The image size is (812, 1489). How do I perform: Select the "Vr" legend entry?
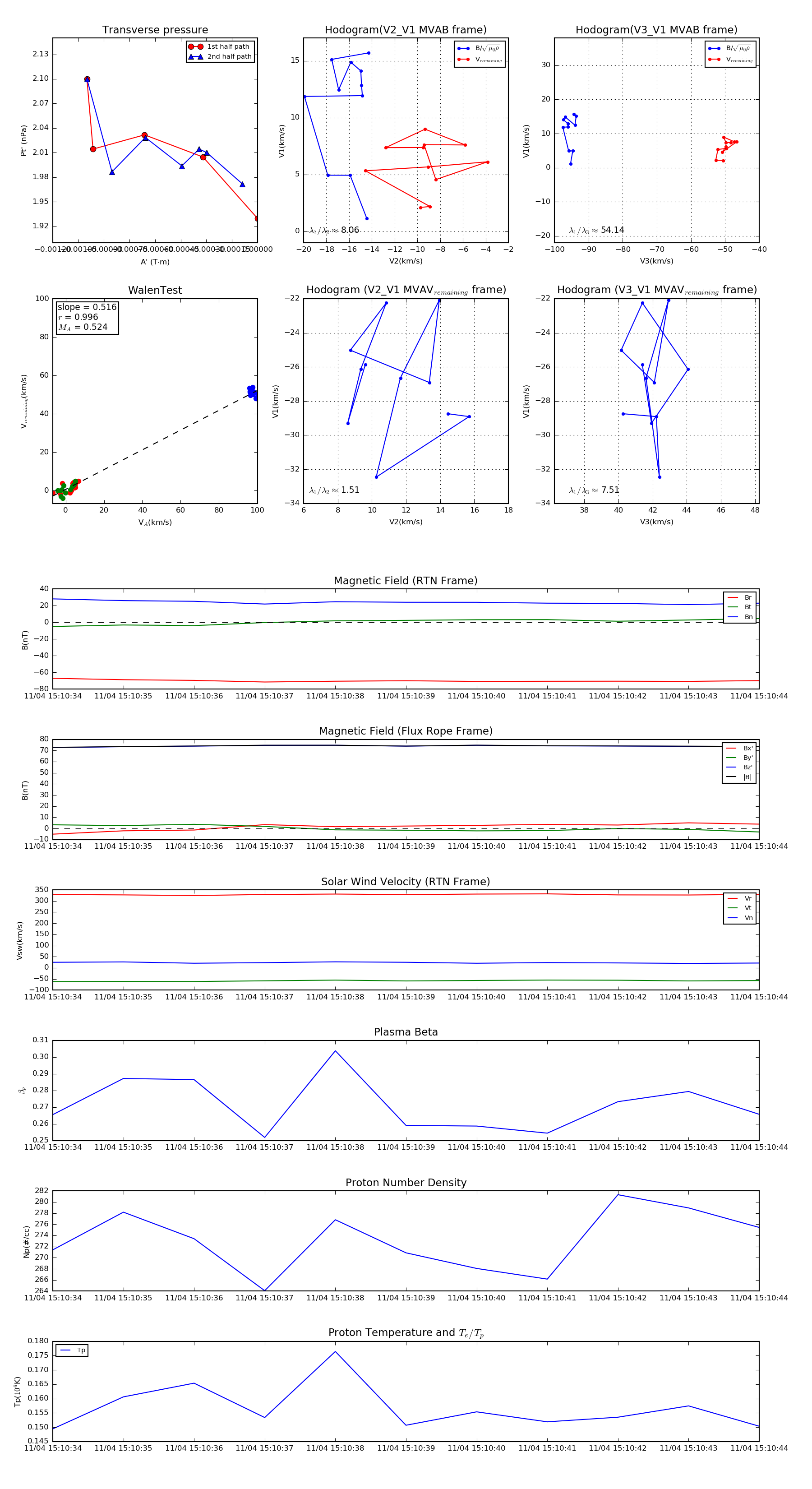click(740, 899)
